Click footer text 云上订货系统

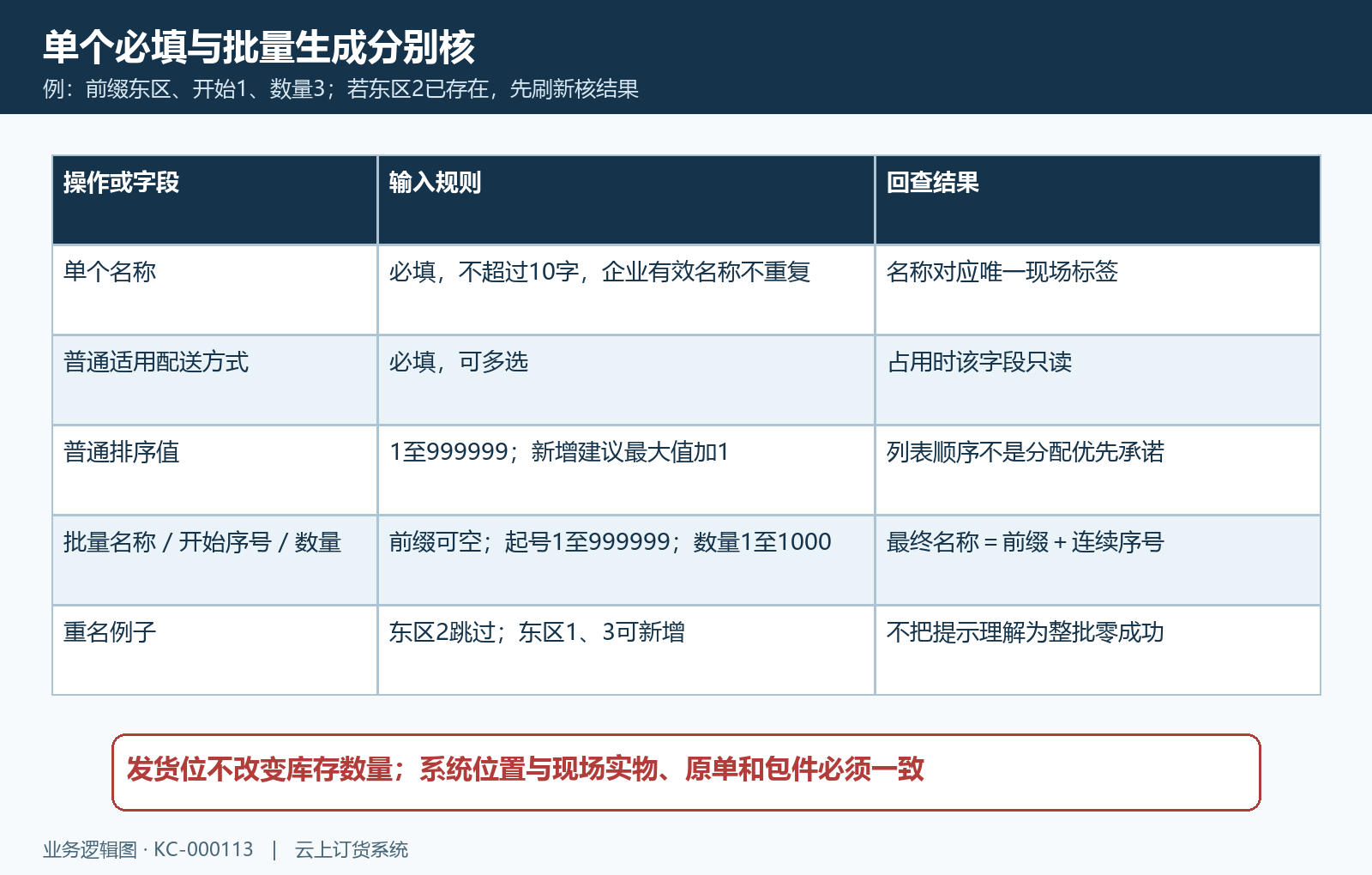pos(352,849)
